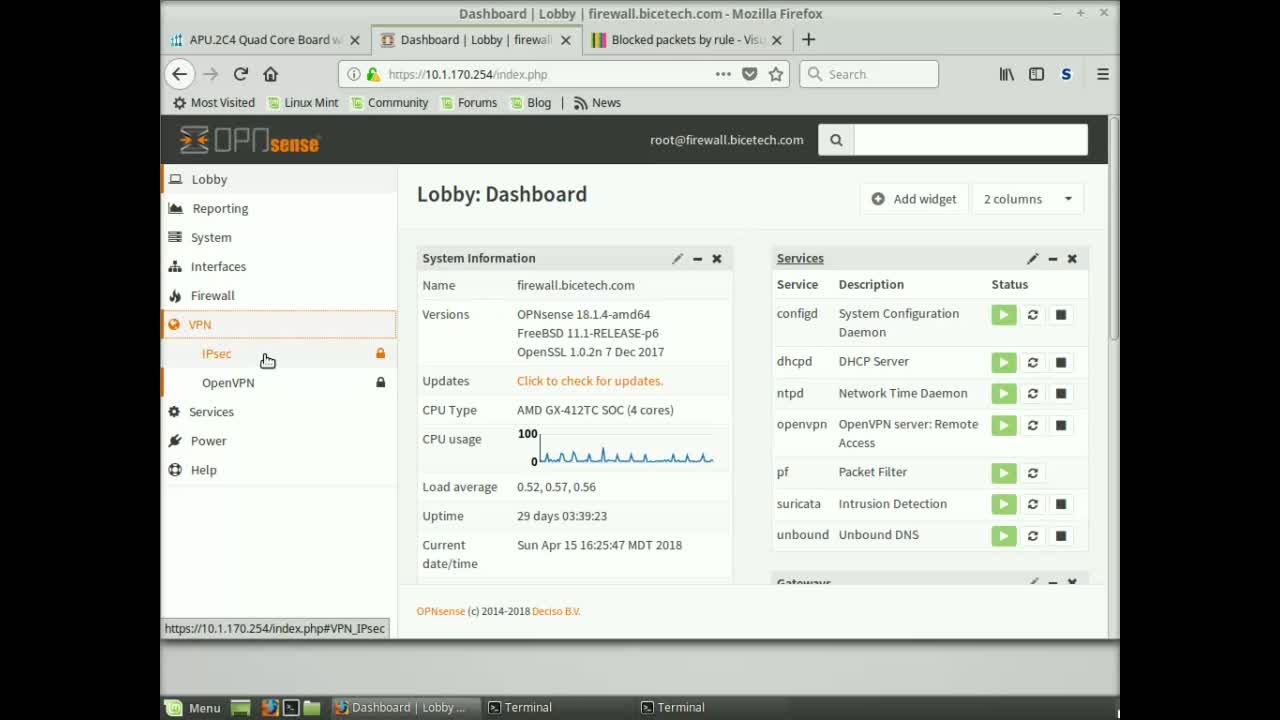1280x720 pixels.
Task: Start the unbound DNS service
Action: 1003,536
